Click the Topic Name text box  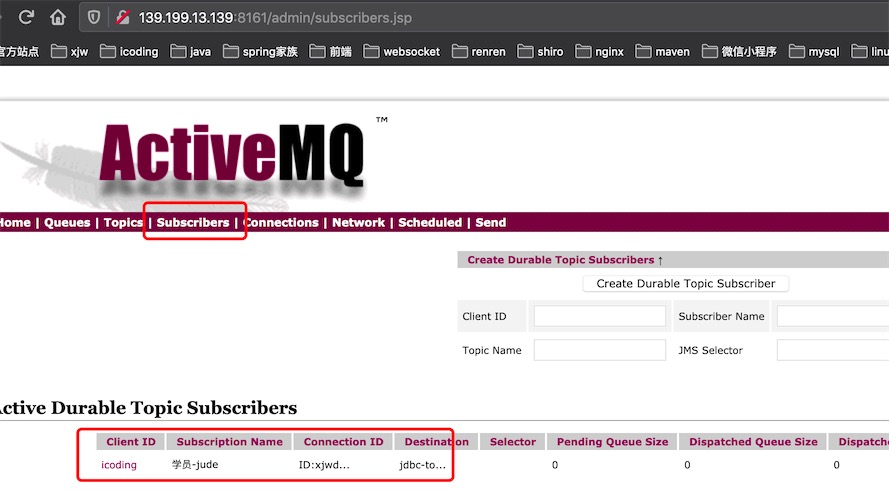[599, 350]
